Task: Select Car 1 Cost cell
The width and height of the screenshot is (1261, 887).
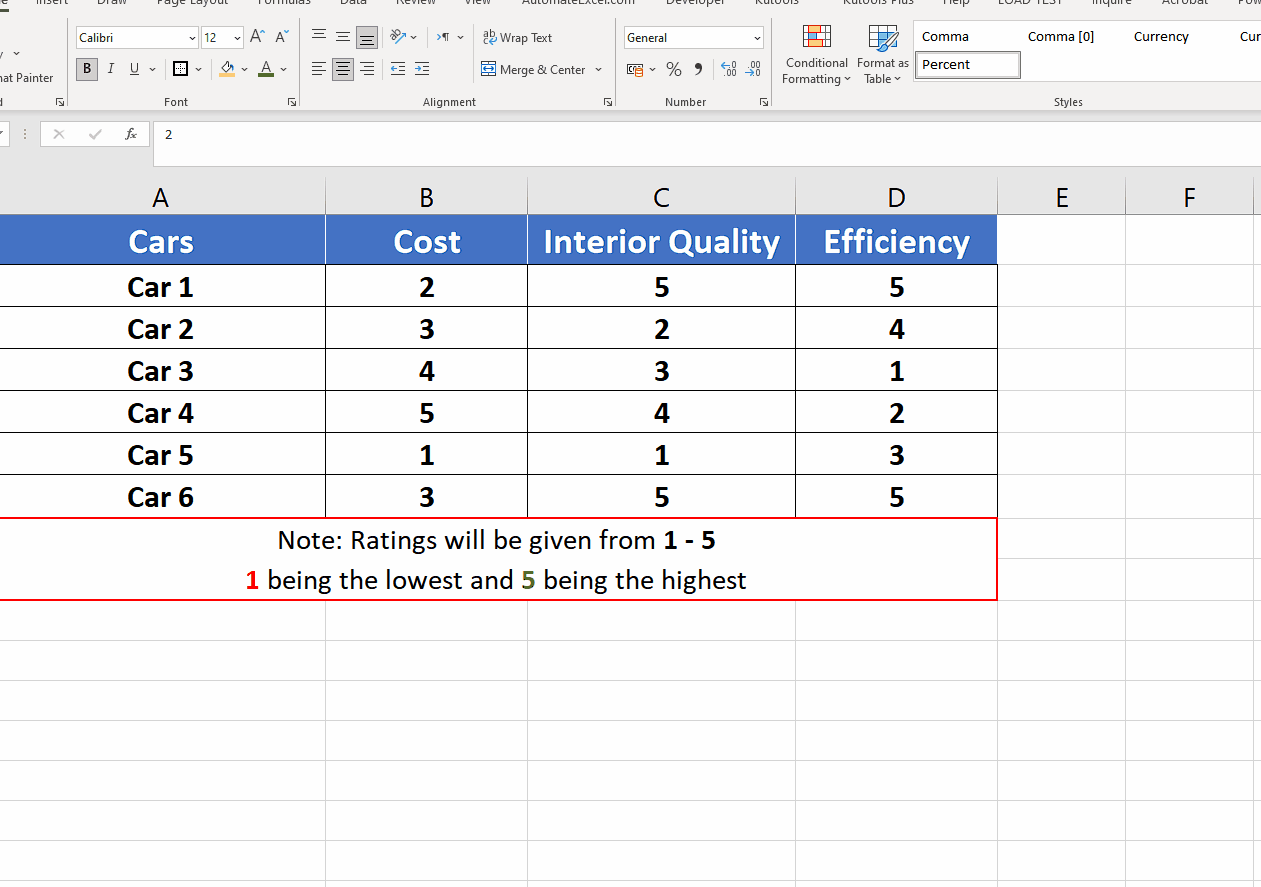Action: click(427, 287)
